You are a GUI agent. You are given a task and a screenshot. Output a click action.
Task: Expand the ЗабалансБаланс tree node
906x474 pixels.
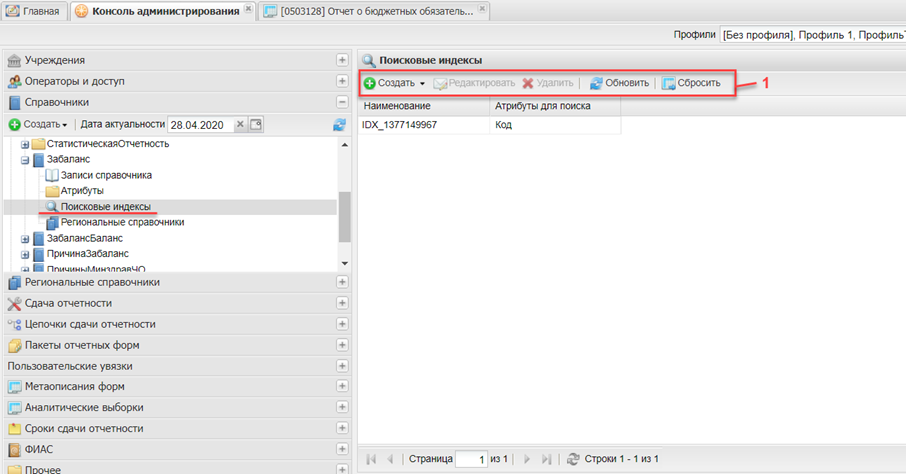pyautogui.click(x=25, y=239)
